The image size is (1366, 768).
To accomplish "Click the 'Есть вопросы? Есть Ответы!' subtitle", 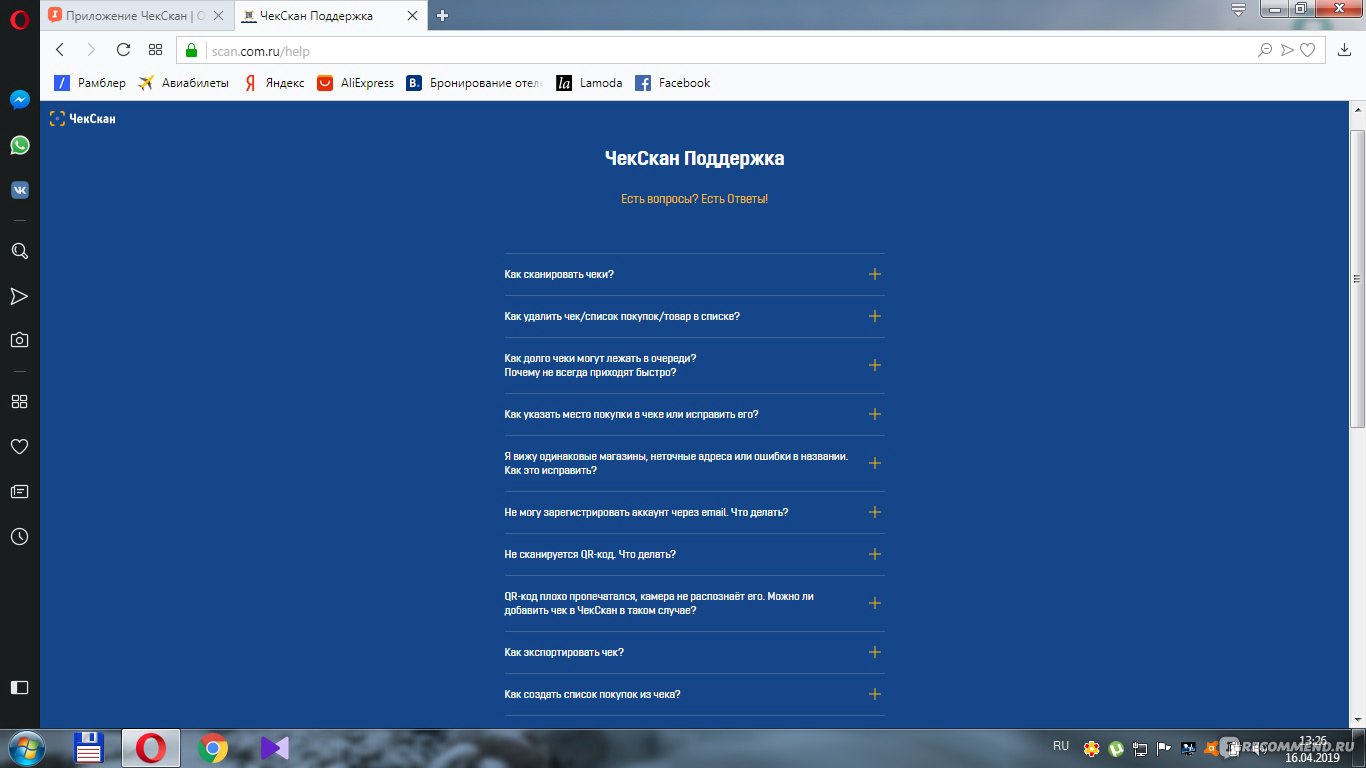I will [x=694, y=199].
